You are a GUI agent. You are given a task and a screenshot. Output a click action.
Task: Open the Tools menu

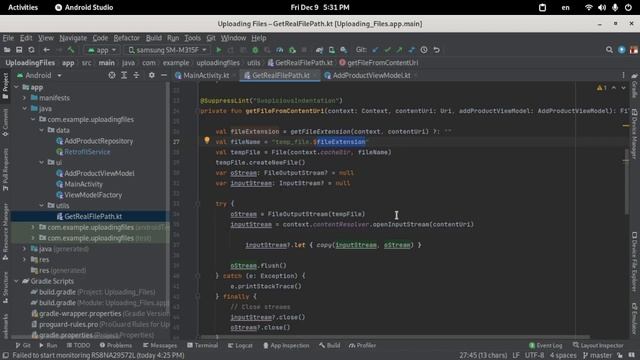192,38
